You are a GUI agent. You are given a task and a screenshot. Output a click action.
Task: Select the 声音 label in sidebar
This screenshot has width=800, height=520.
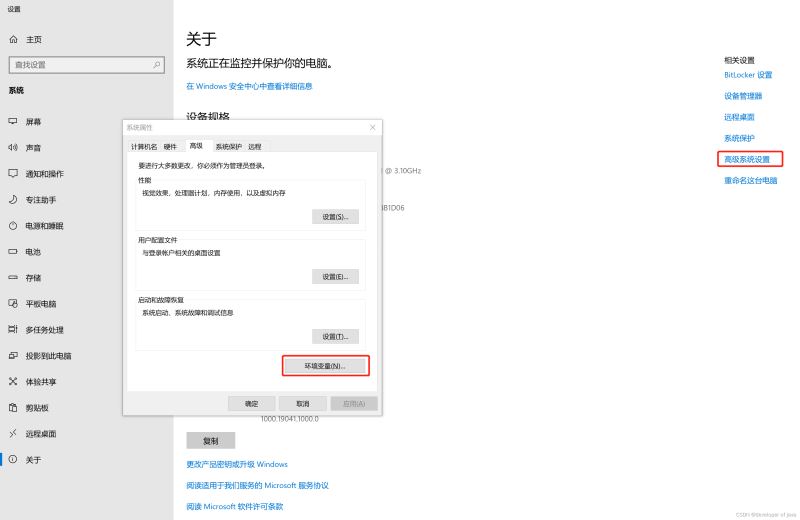point(33,147)
